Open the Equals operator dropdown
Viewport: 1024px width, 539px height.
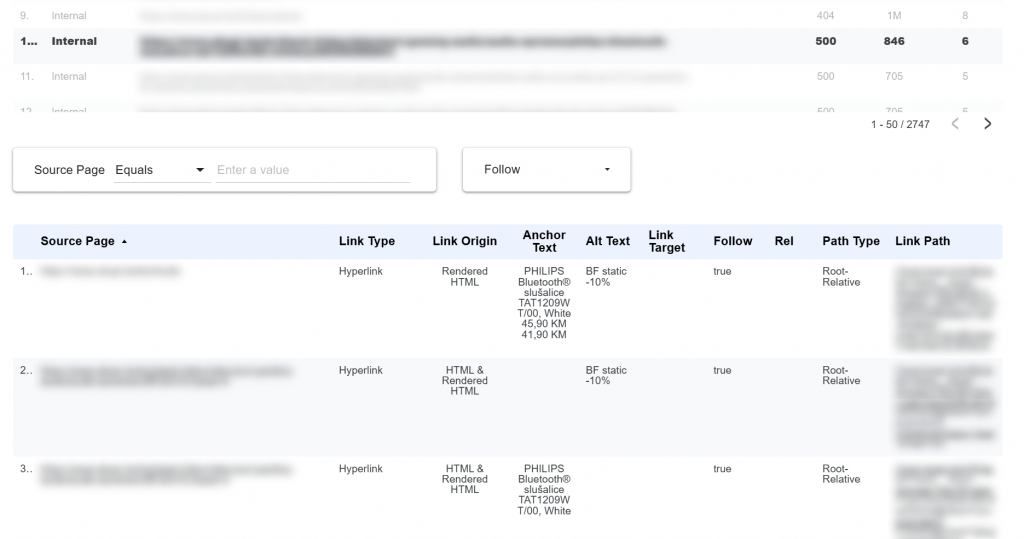point(160,170)
